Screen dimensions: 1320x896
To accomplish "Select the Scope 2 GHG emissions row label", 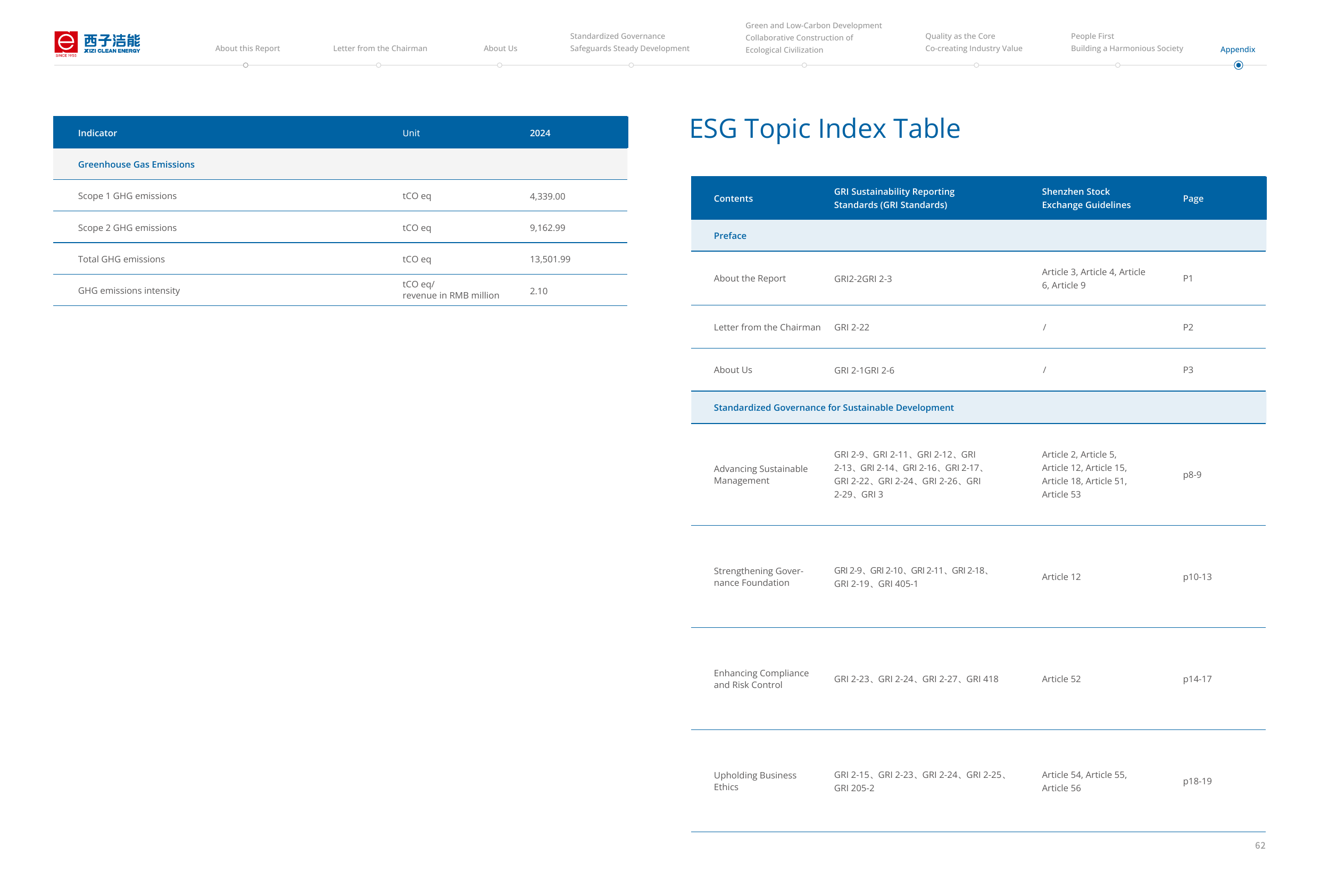I will click(x=127, y=228).
